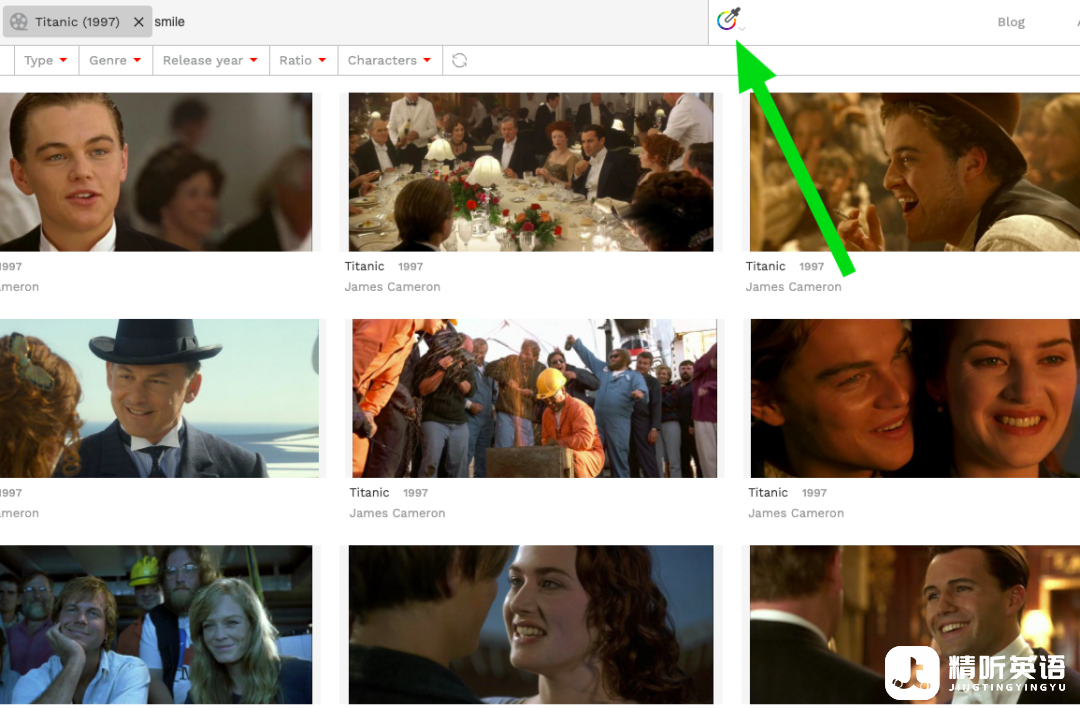This screenshot has width=1080, height=708.
Task: Remove the Titanic (1997) search tag
Action: tap(138, 22)
